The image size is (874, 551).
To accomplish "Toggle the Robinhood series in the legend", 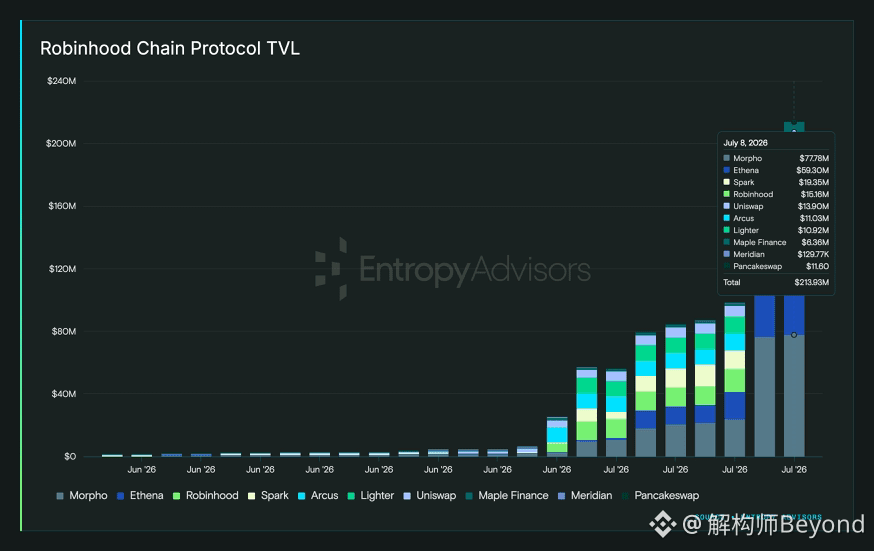I will 206,495.
